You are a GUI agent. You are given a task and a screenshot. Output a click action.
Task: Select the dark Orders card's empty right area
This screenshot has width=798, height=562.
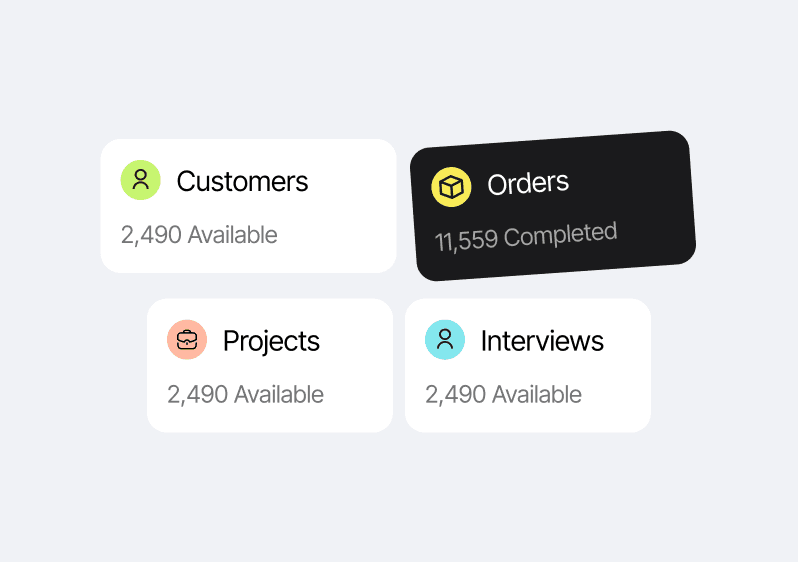[655, 200]
